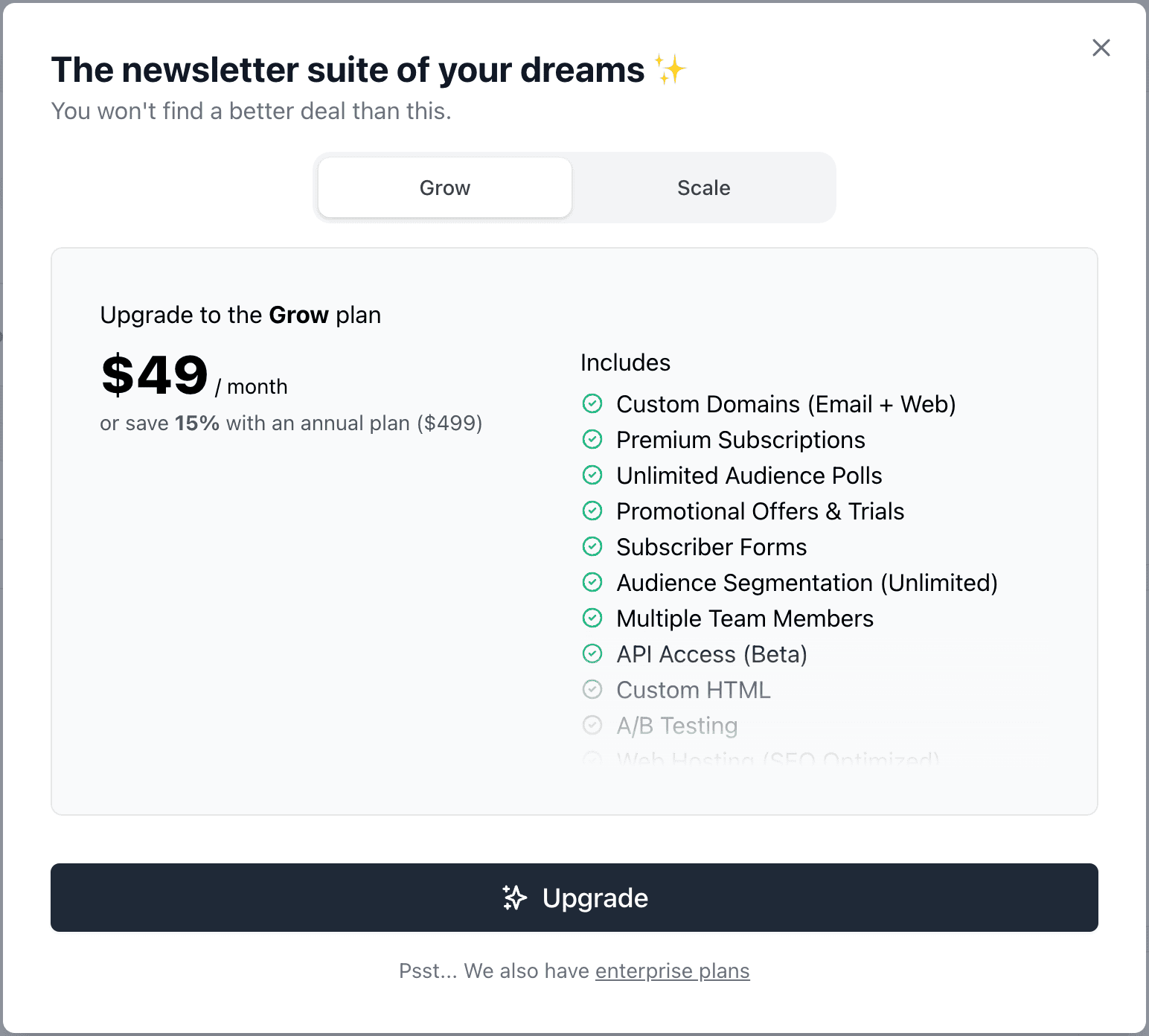This screenshot has width=1149, height=1036.
Task: Click the $49 price text
Action: [155, 374]
